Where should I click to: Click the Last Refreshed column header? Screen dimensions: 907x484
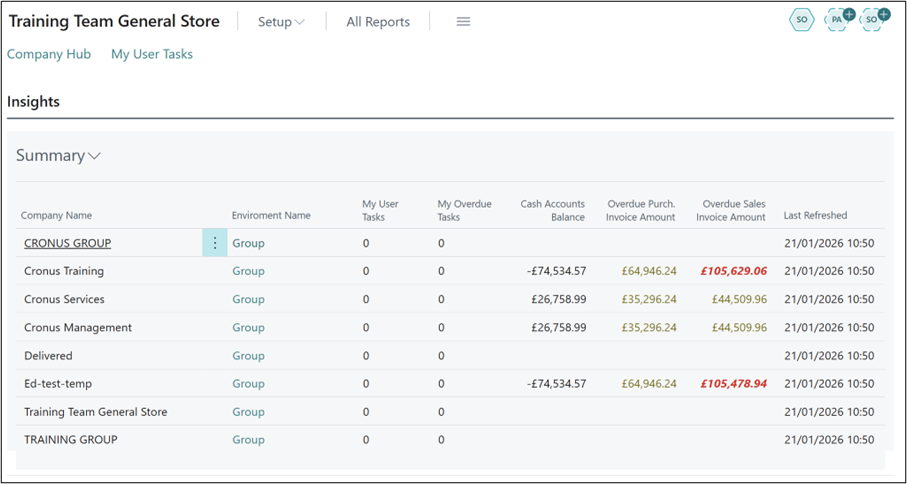tap(815, 215)
